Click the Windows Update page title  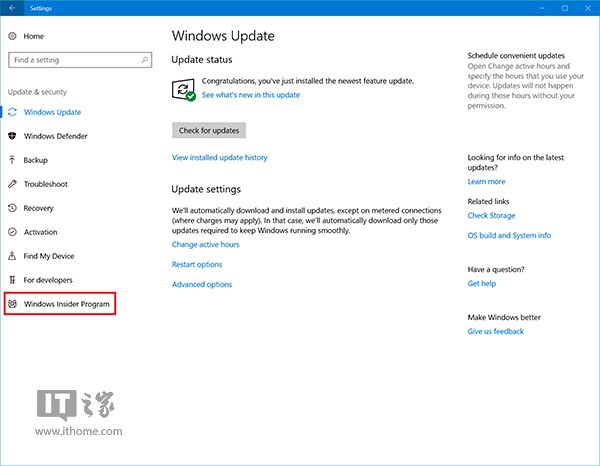pos(223,36)
